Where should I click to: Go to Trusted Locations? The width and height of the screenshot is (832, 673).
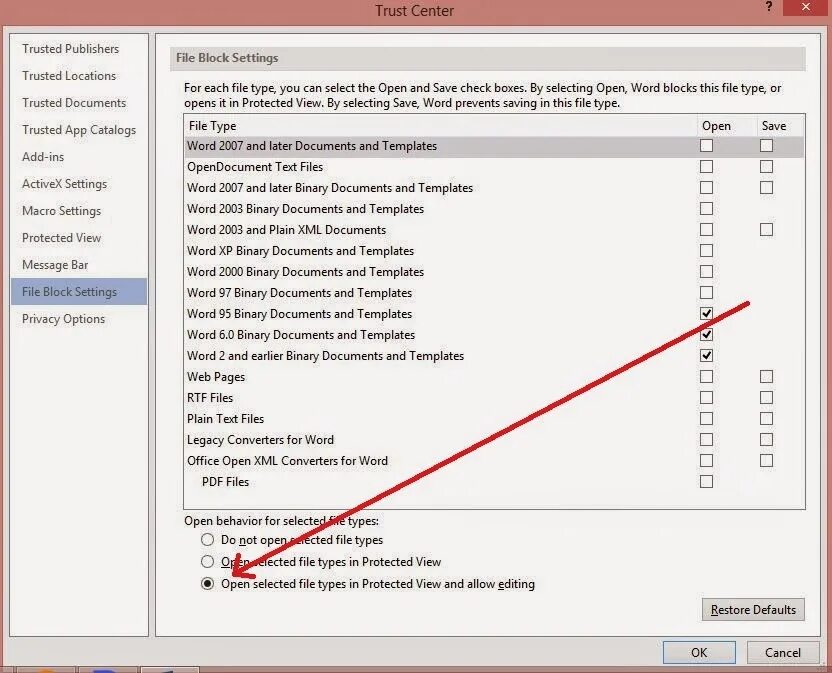(x=69, y=76)
